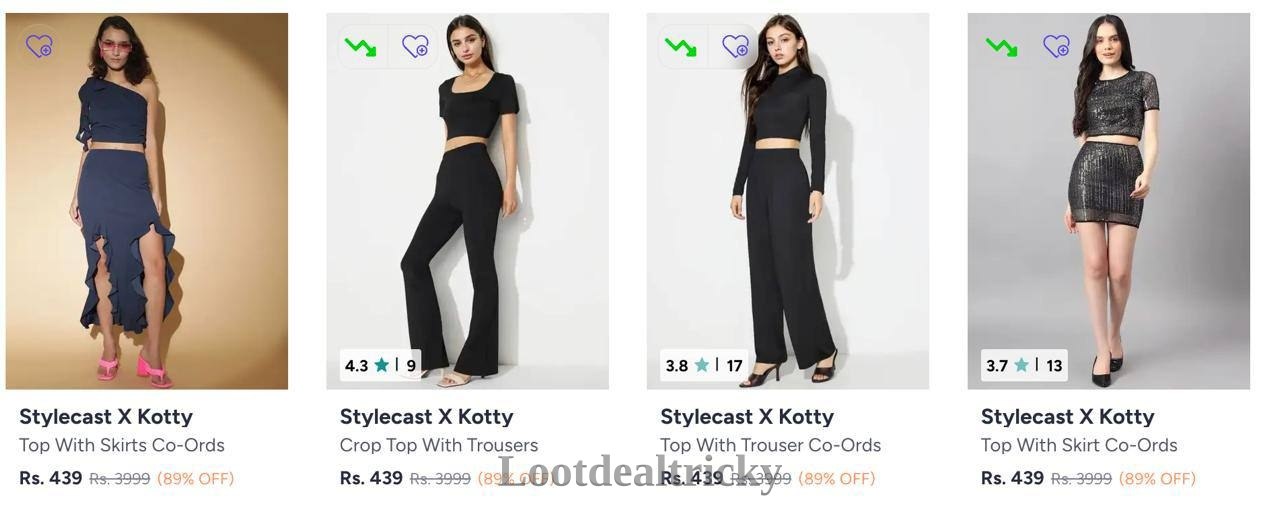Click Top With Skirts Co-Ords title
The height and width of the screenshot is (506, 1280).
[x=122, y=445]
